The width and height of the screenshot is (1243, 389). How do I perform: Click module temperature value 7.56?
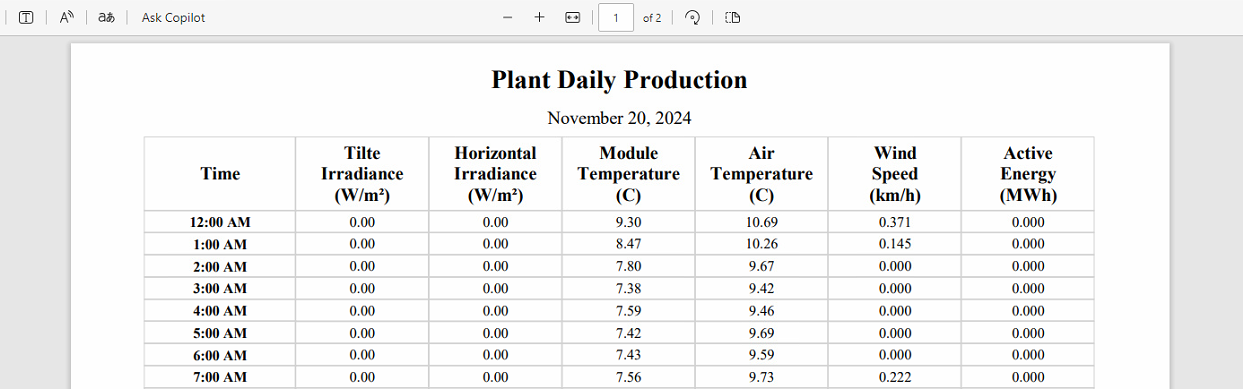(x=628, y=377)
